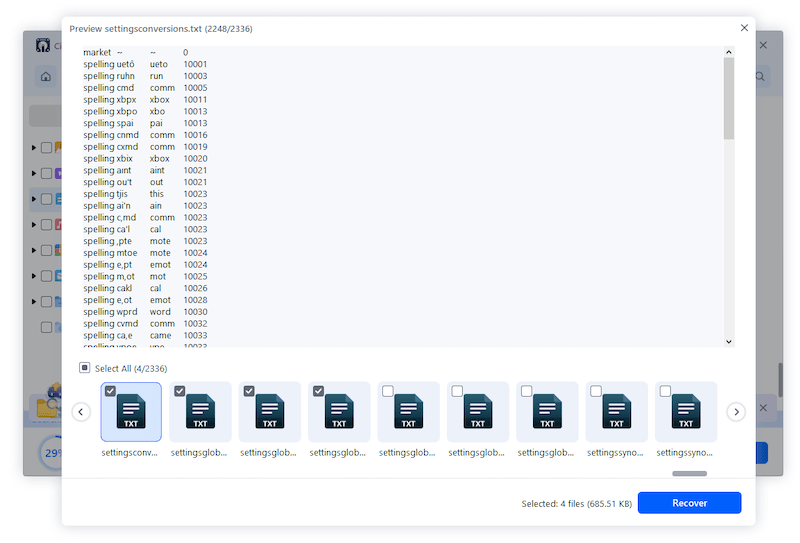Screen dimensions: 800x543
Task: Open the settingsconv... TXT file thumbnail
Action: click(131, 412)
